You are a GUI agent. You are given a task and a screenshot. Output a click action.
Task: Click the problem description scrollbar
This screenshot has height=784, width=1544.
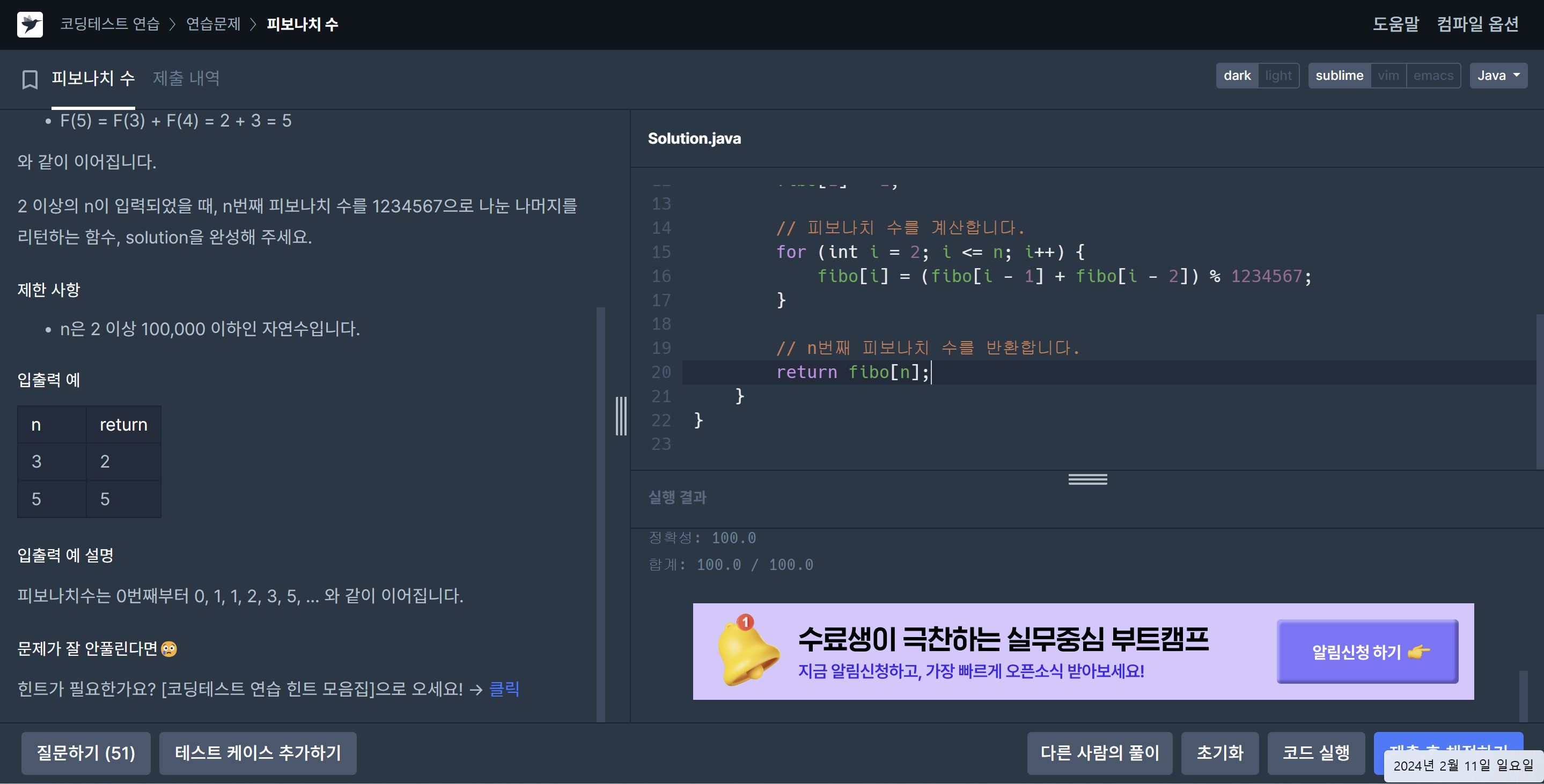click(600, 514)
